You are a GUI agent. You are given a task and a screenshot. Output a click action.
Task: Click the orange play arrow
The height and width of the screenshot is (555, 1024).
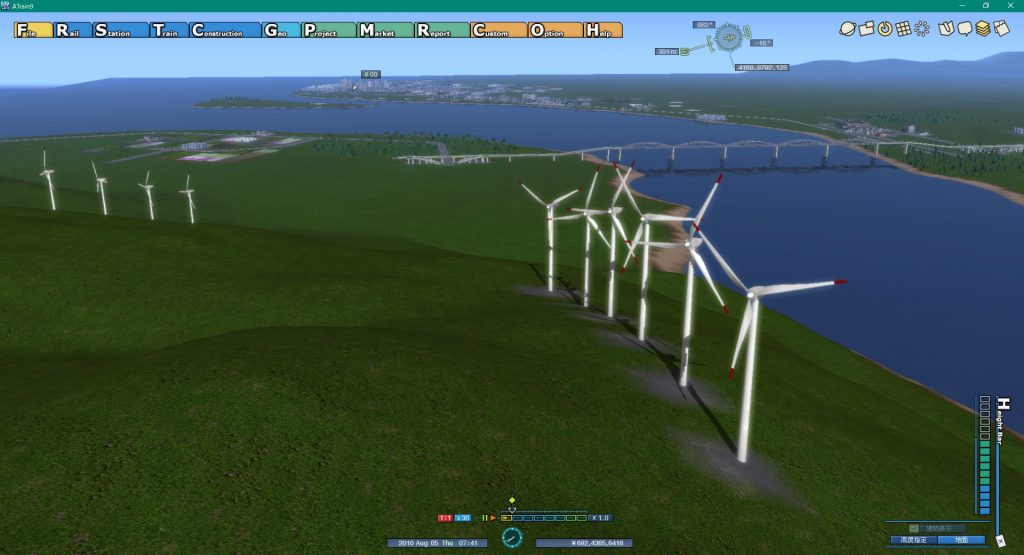[x=493, y=518]
